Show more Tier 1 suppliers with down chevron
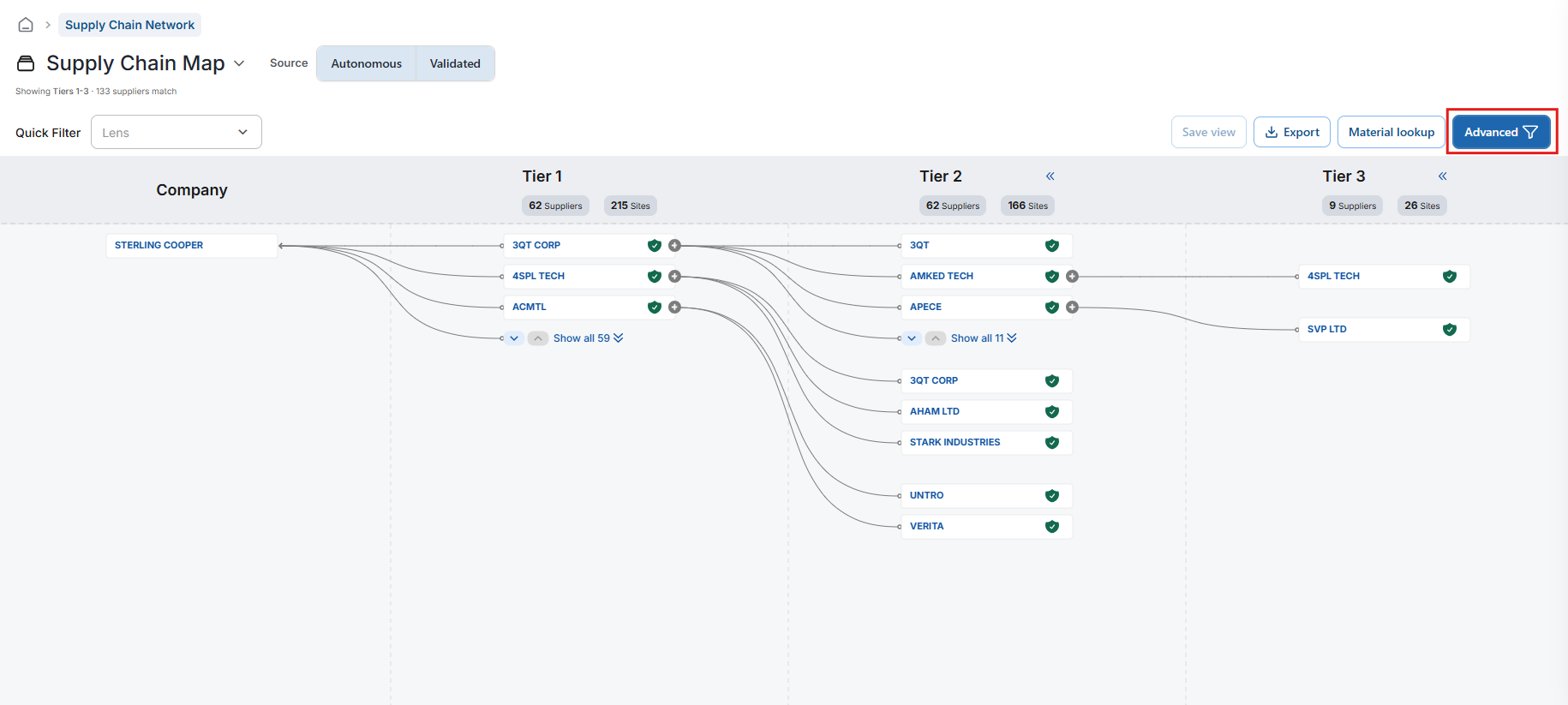 (x=514, y=338)
